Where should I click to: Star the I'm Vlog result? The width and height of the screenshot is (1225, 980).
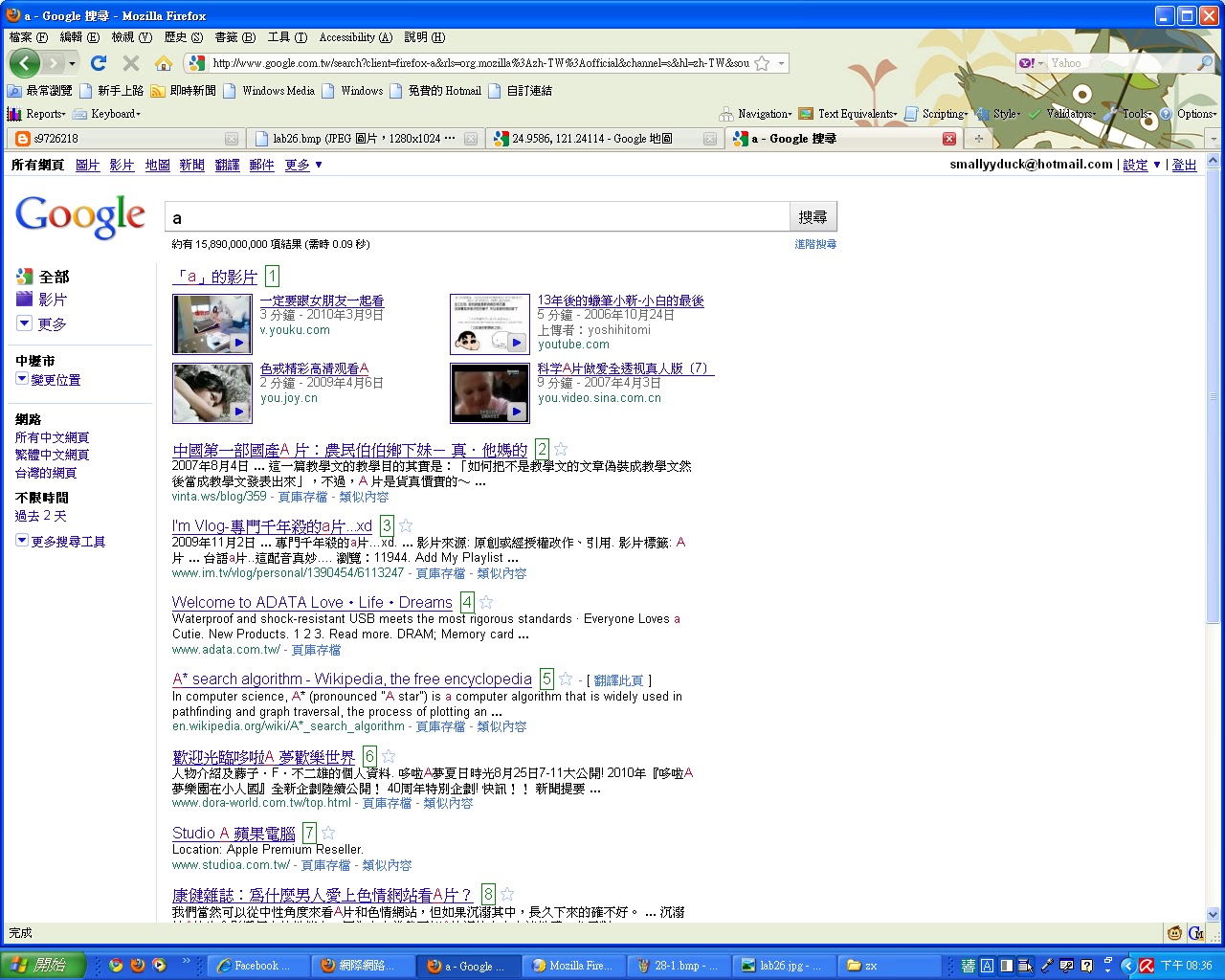[x=406, y=525]
